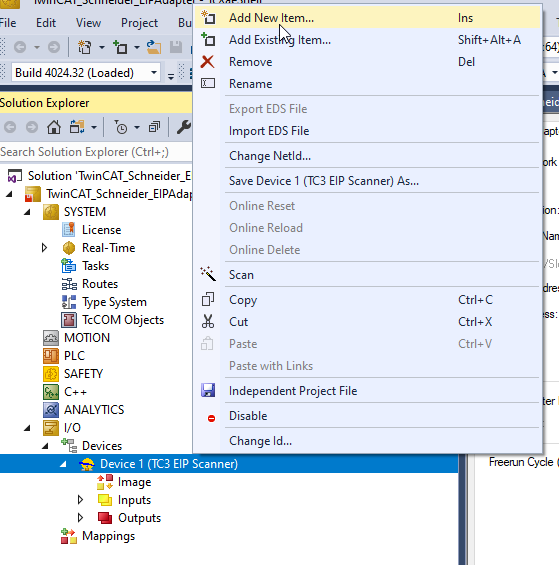Select Tasks in the tree
The height and width of the screenshot is (565, 559).
pos(95,266)
